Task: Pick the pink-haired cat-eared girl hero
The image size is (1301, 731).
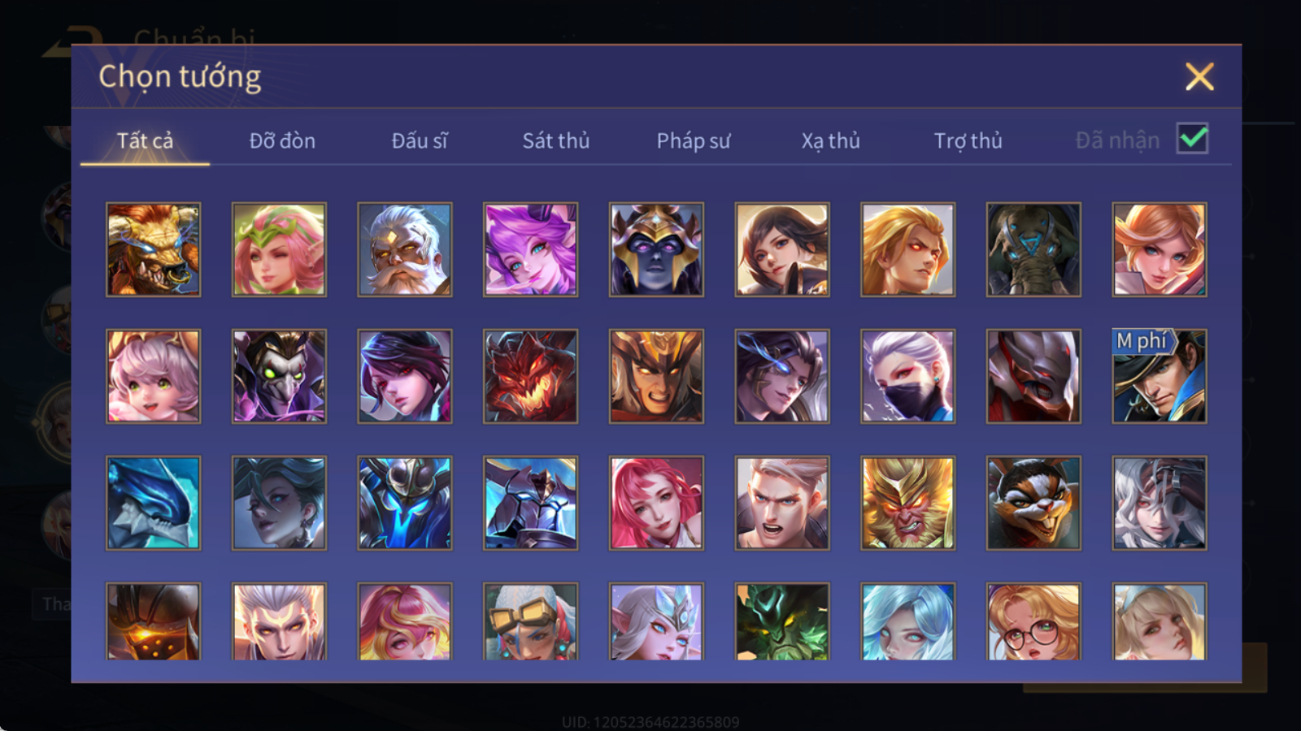Action: coord(153,376)
